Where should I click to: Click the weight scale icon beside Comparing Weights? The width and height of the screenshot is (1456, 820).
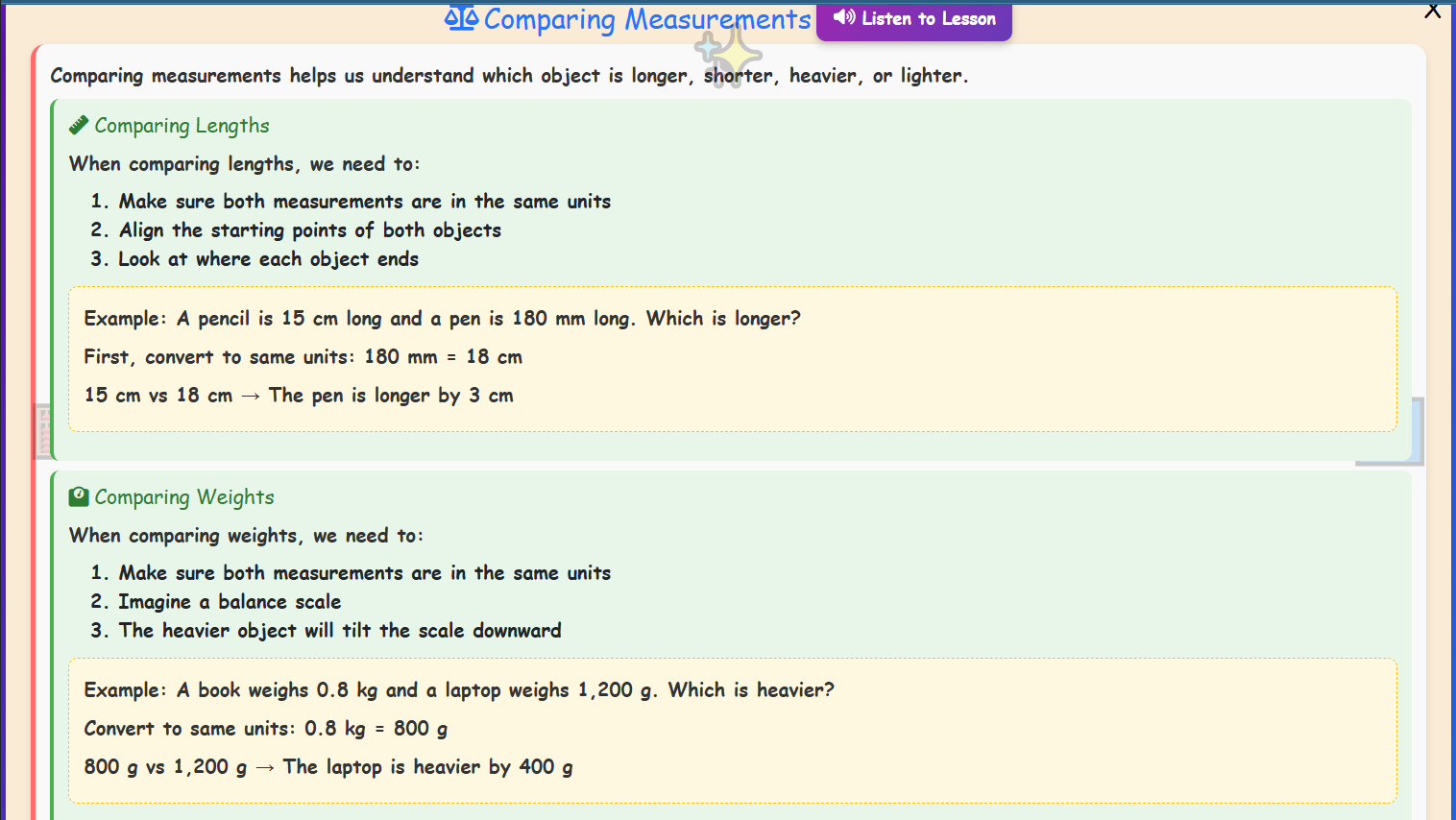pyautogui.click(x=78, y=496)
